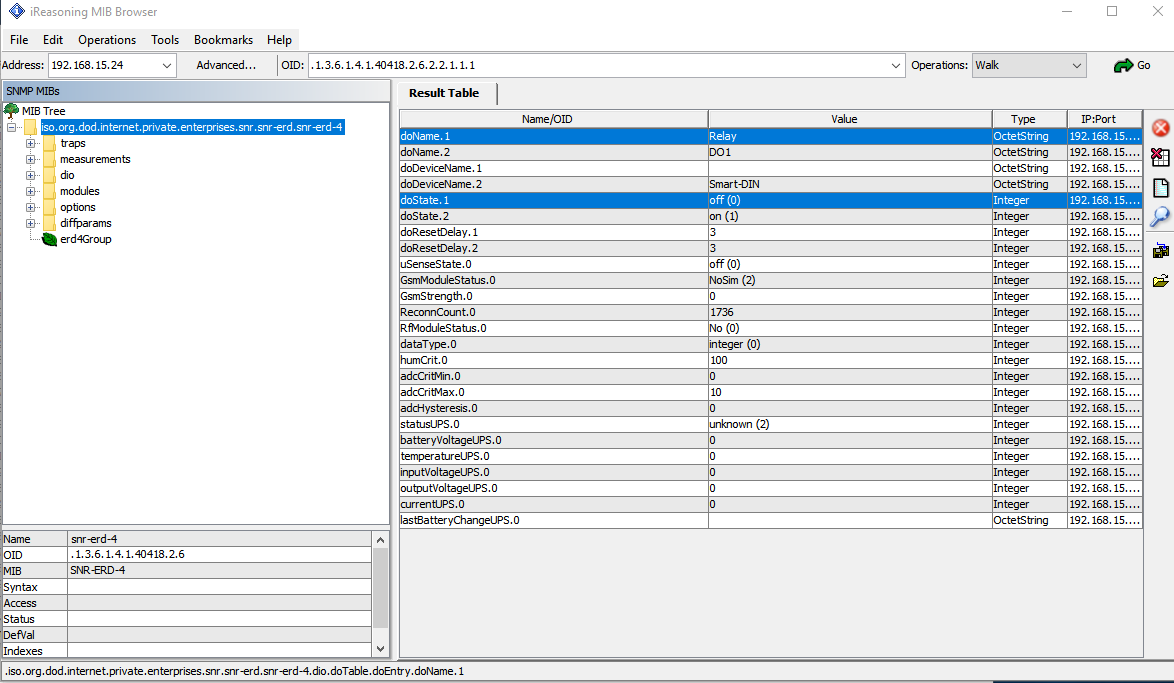Open the Address dropdown list
This screenshot has width=1174, height=683.
[x=167, y=66]
